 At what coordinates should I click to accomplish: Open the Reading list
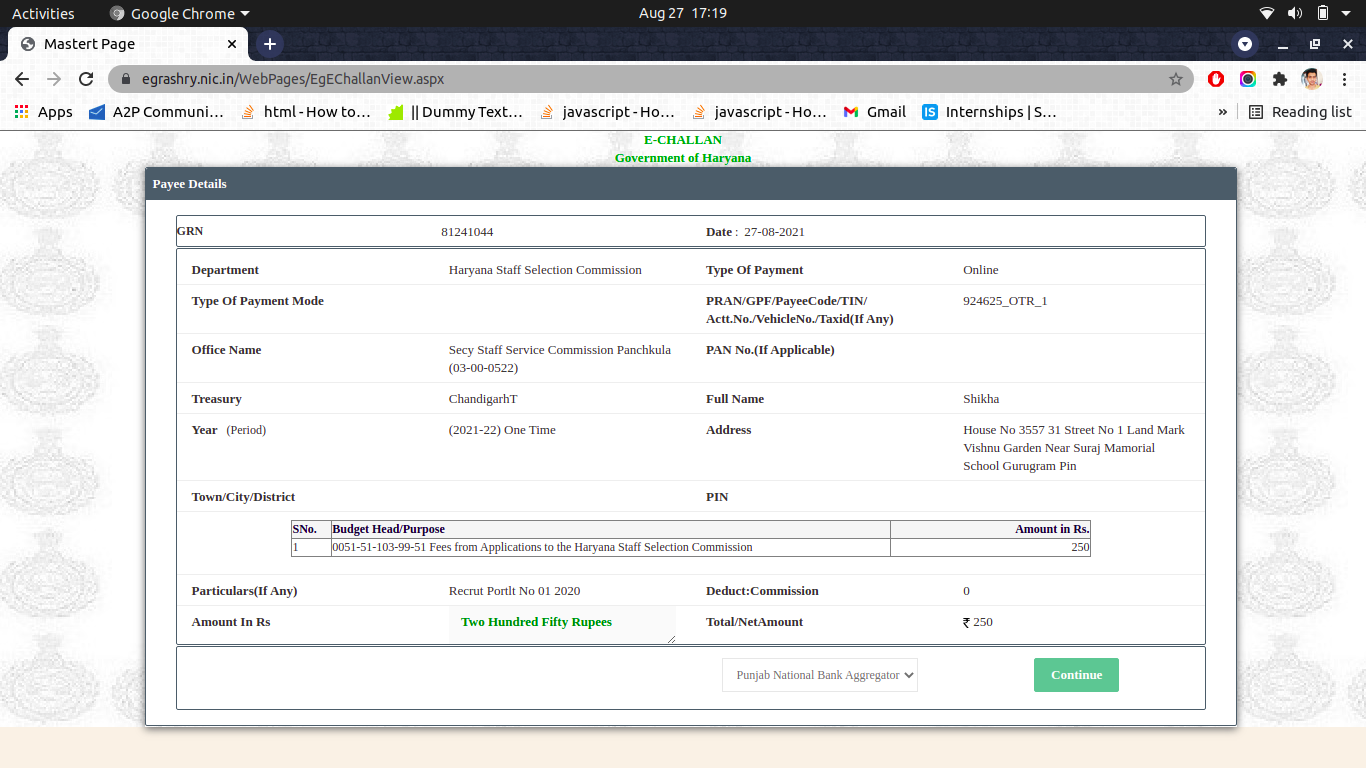[1300, 112]
